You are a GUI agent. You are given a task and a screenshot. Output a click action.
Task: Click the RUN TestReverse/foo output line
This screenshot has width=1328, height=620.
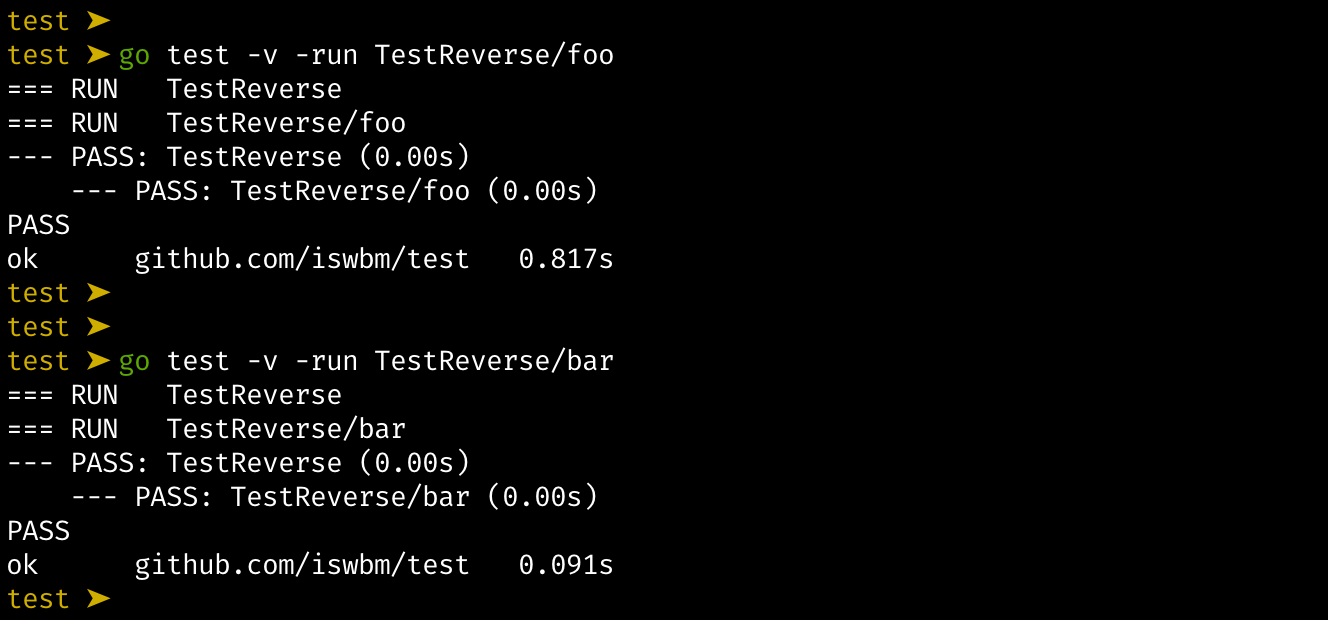point(206,123)
